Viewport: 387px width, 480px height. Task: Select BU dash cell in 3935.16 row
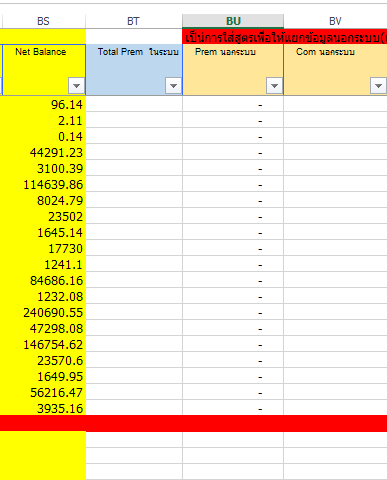[x=233, y=408]
